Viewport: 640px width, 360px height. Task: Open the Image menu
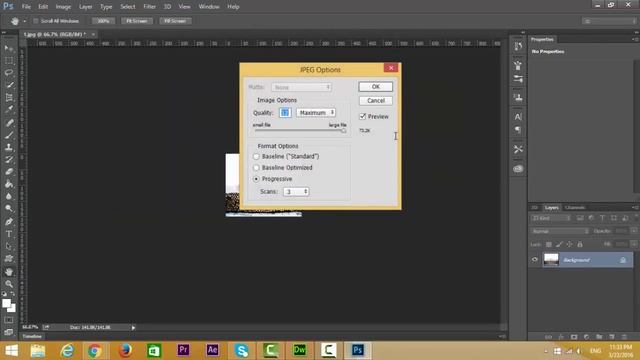coord(63,7)
